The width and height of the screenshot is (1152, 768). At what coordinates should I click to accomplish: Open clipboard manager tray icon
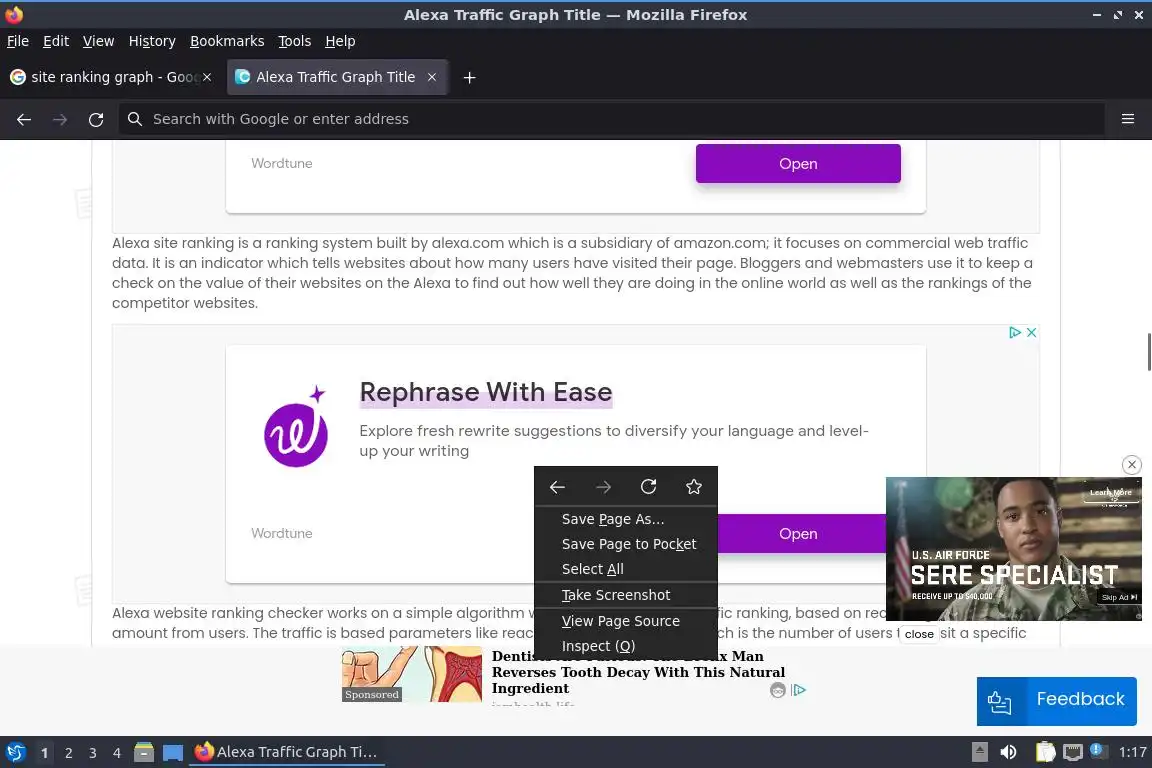[x=1045, y=752]
